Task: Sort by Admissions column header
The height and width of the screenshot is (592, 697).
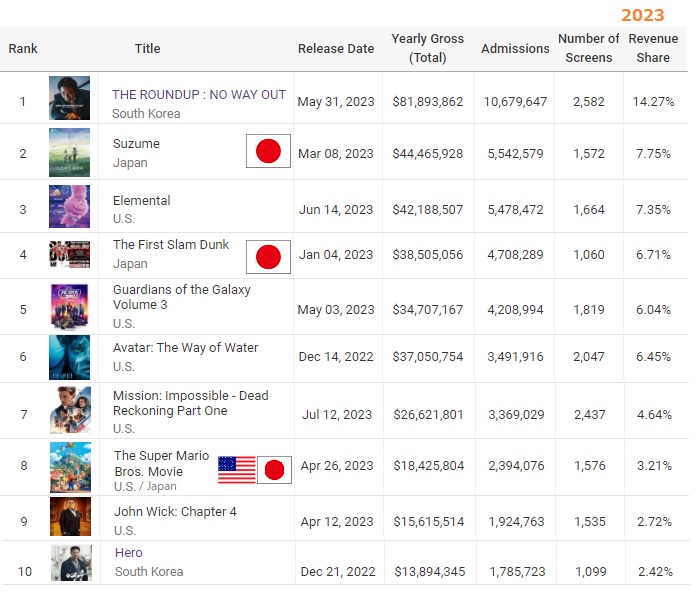Action: click(x=515, y=48)
